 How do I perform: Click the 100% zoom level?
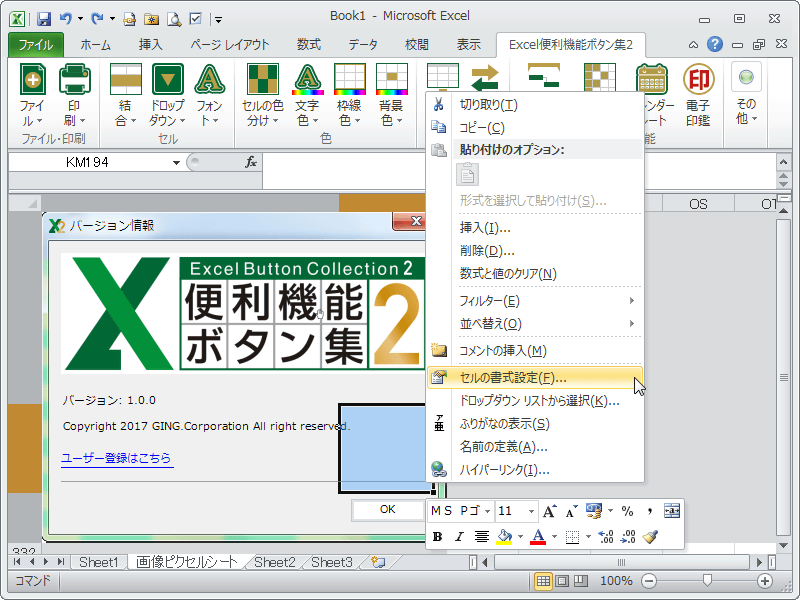pyautogui.click(x=616, y=581)
